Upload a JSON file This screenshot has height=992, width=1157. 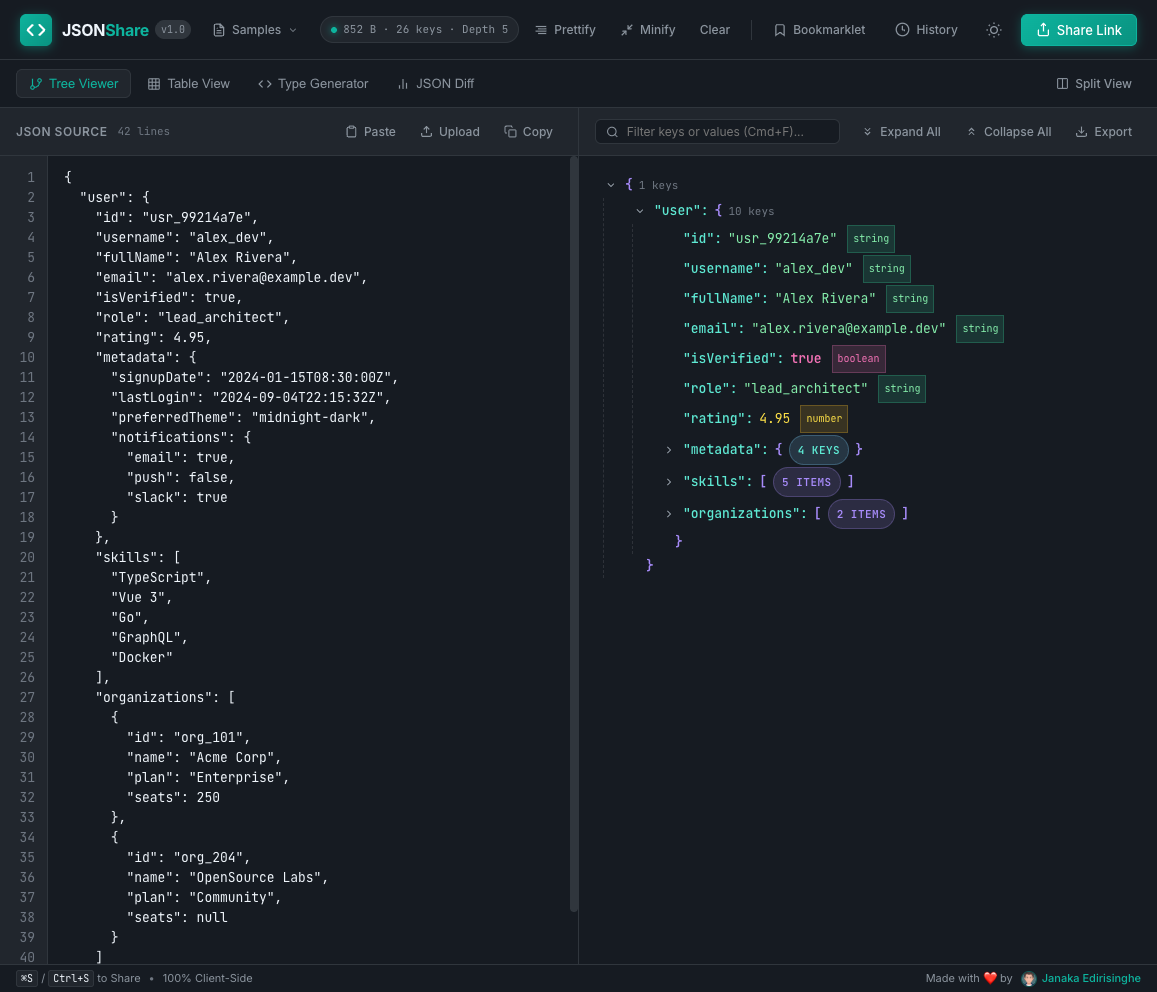(450, 131)
